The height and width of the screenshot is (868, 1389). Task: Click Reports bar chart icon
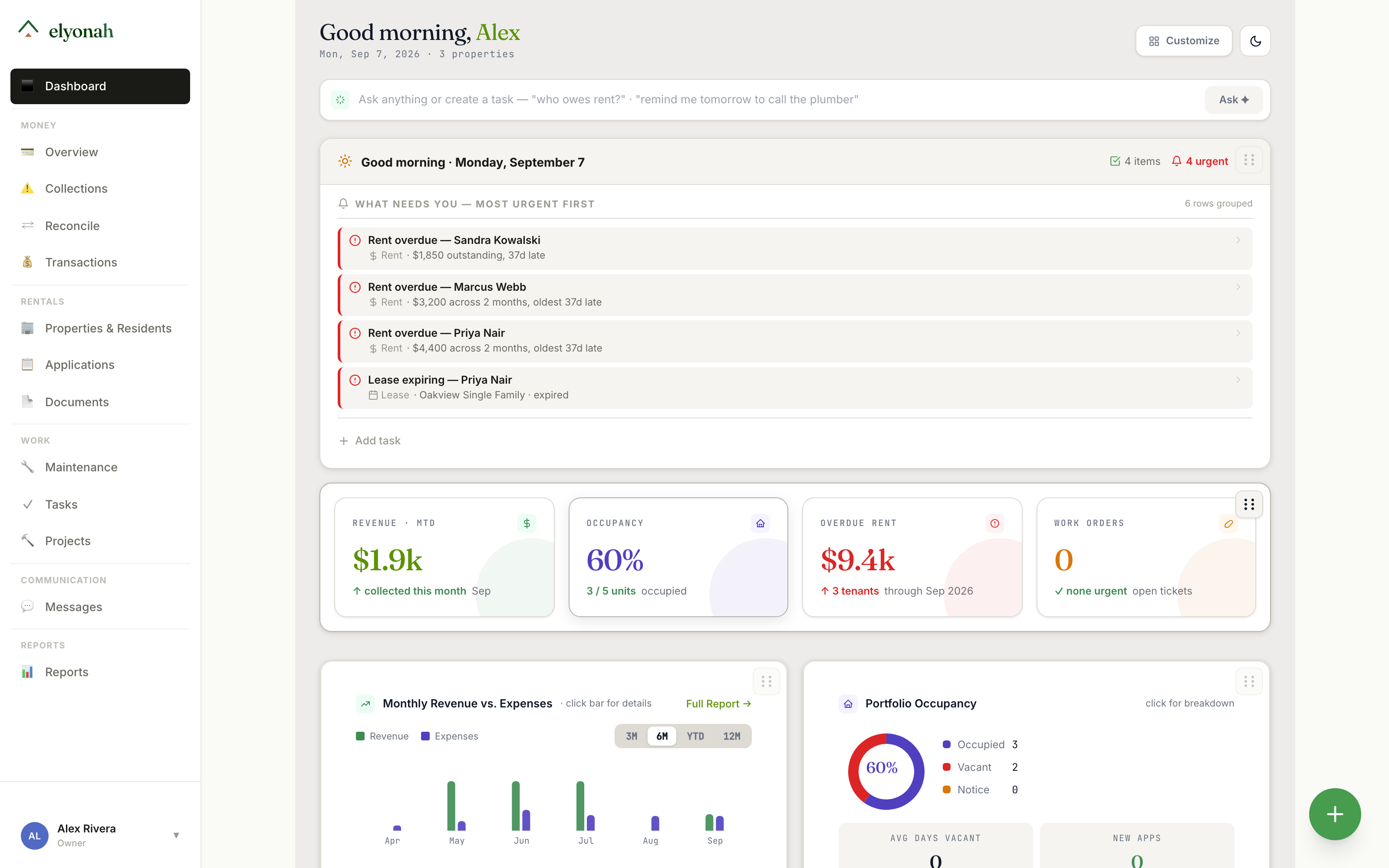pyautogui.click(x=27, y=672)
